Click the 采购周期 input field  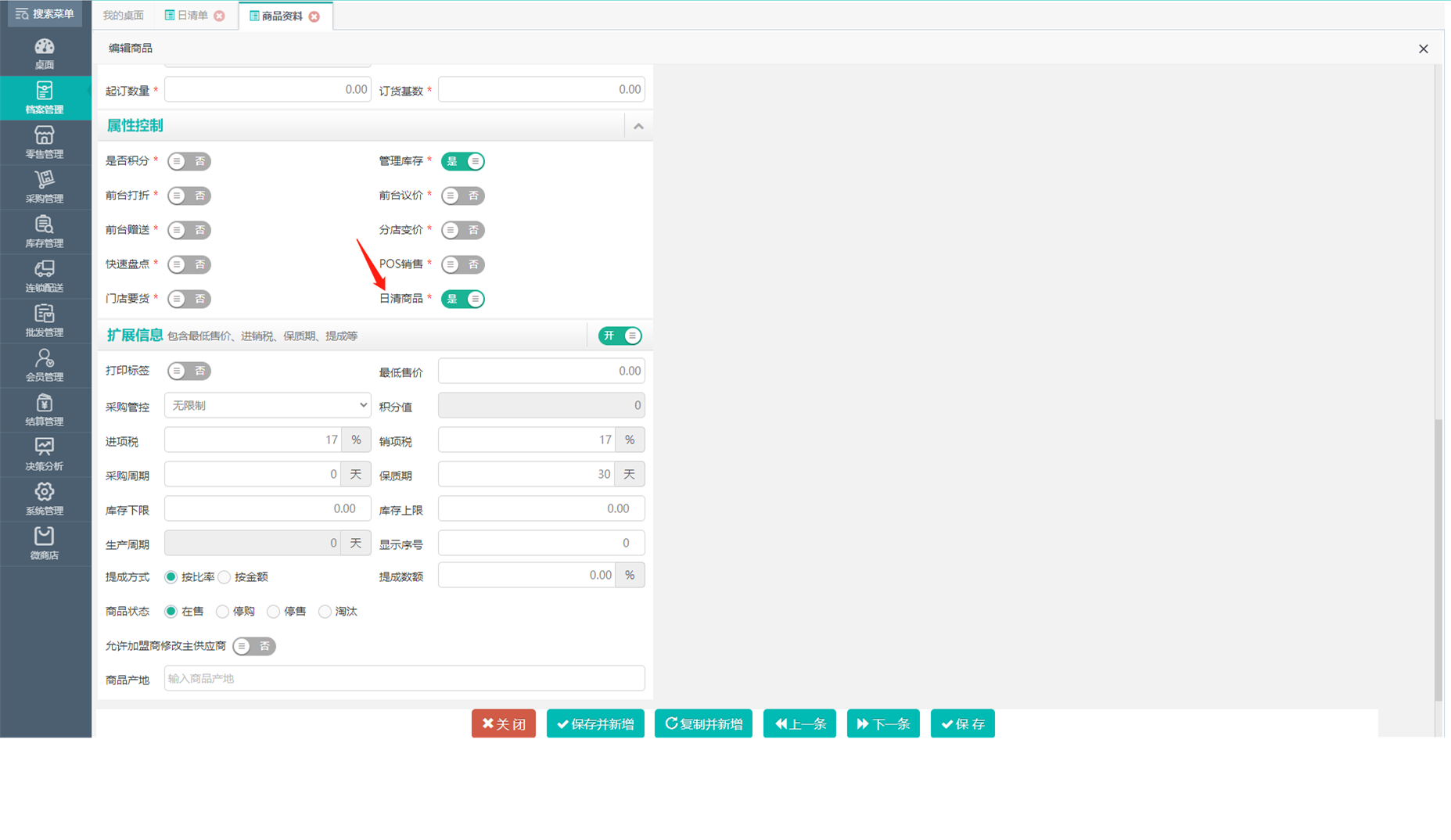253,474
